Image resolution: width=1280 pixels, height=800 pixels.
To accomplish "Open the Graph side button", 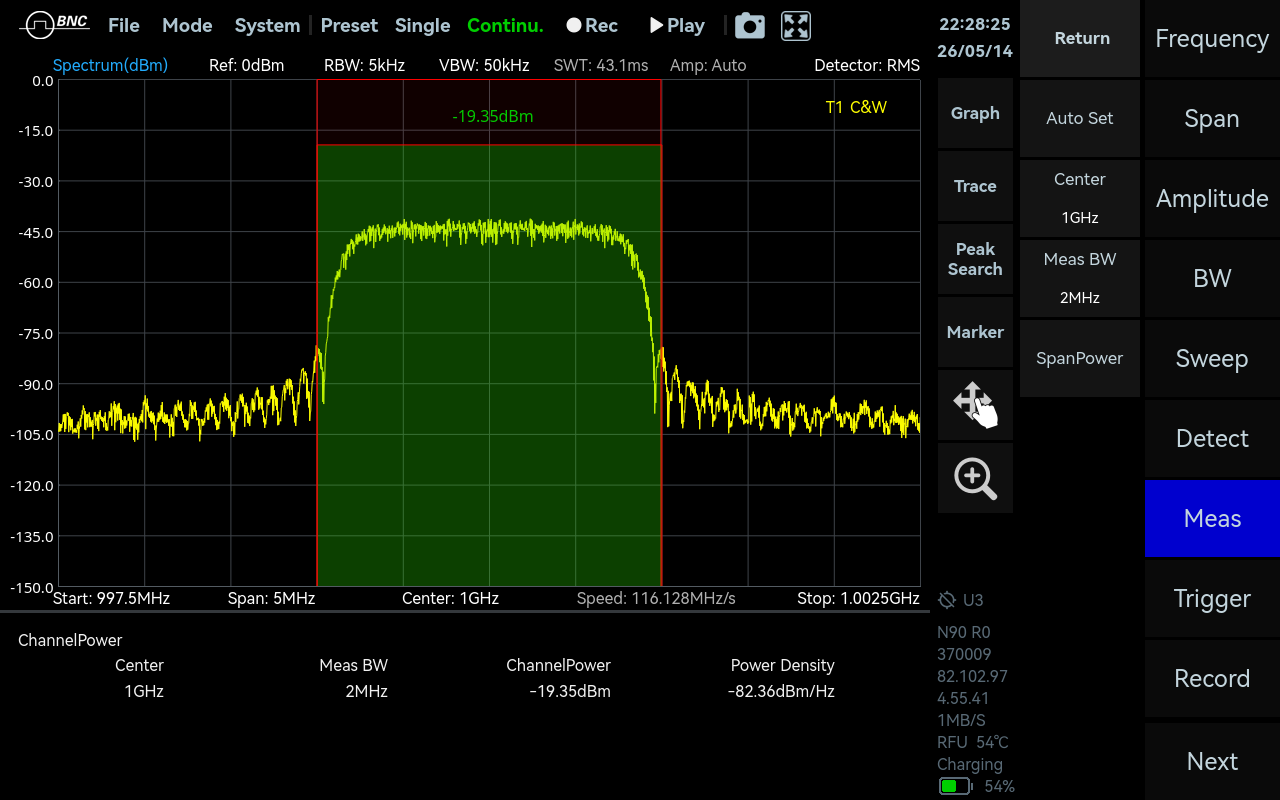I will (975, 113).
